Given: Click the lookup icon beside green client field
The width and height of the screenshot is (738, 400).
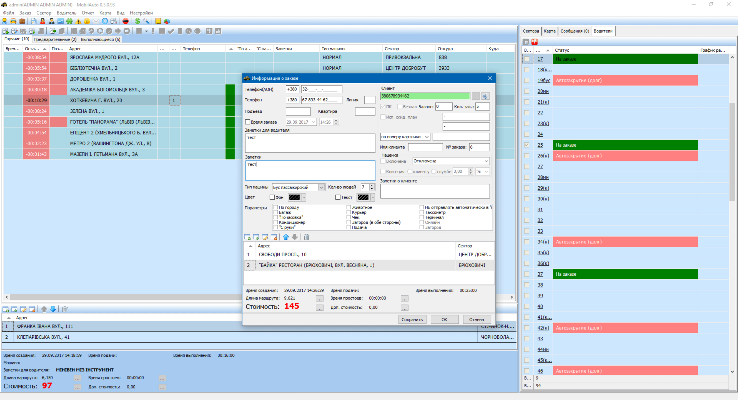Looking at the screenshot, I should coord(484,96).
